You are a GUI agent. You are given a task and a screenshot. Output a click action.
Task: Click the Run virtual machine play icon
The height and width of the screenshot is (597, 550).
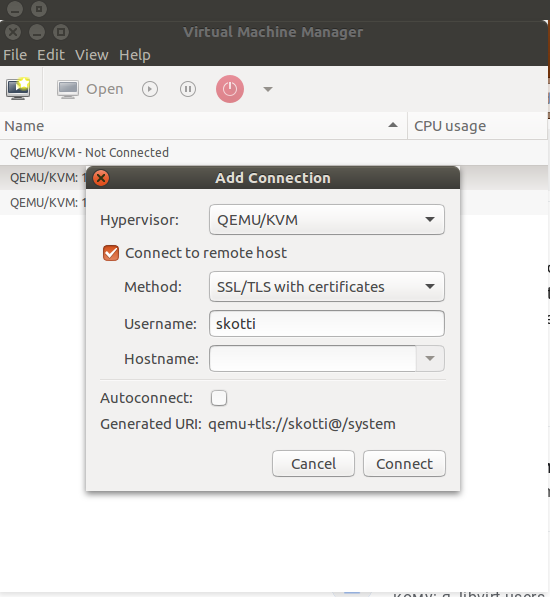click(150, 89)
